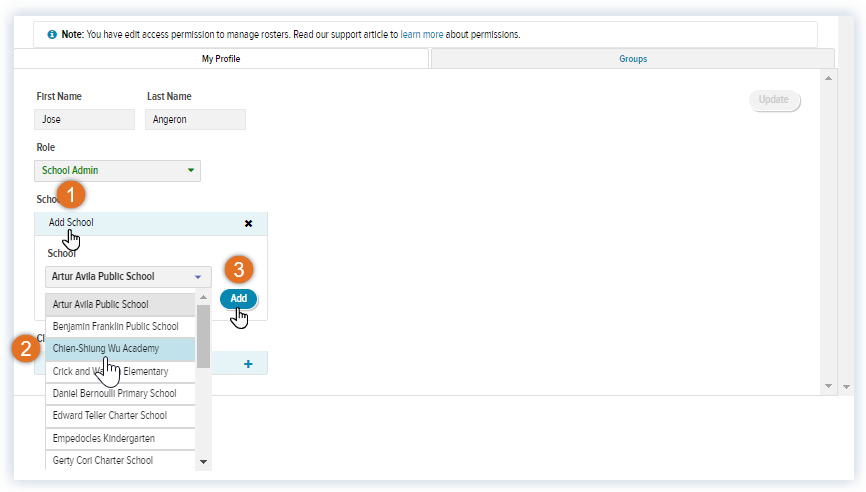Click the Add button
Screen dimensions: 866x492
[239, 299]
